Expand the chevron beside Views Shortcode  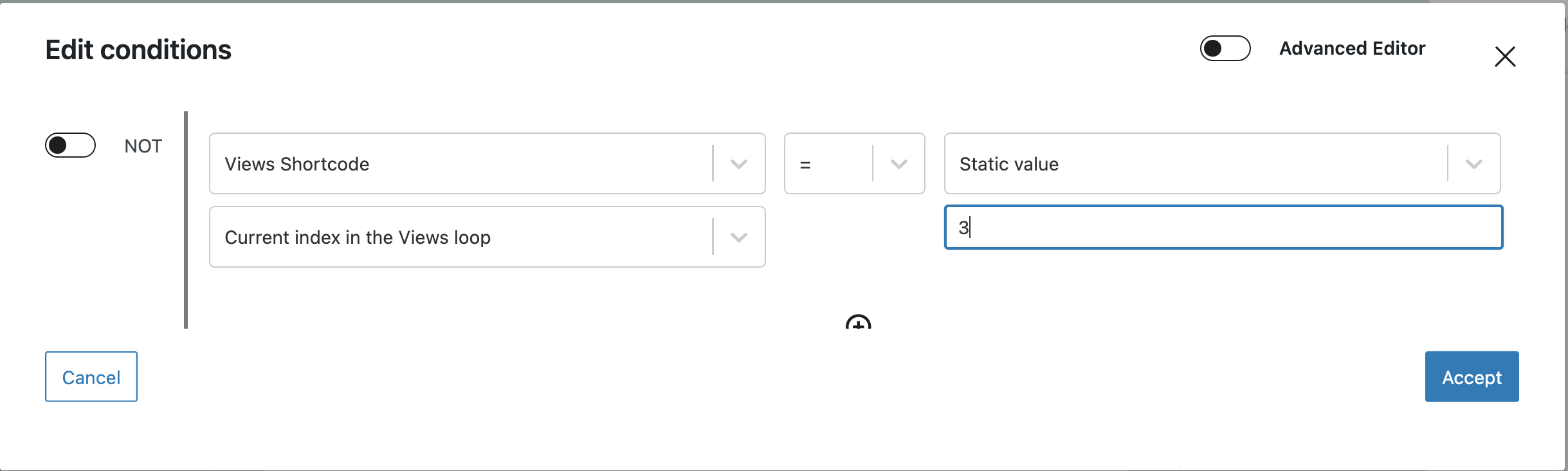(x=739, y=164)
